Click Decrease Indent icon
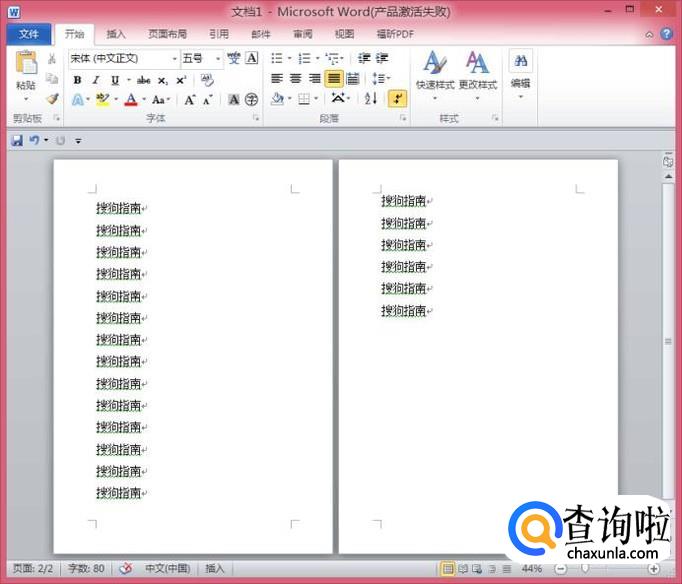 [364, 58]
